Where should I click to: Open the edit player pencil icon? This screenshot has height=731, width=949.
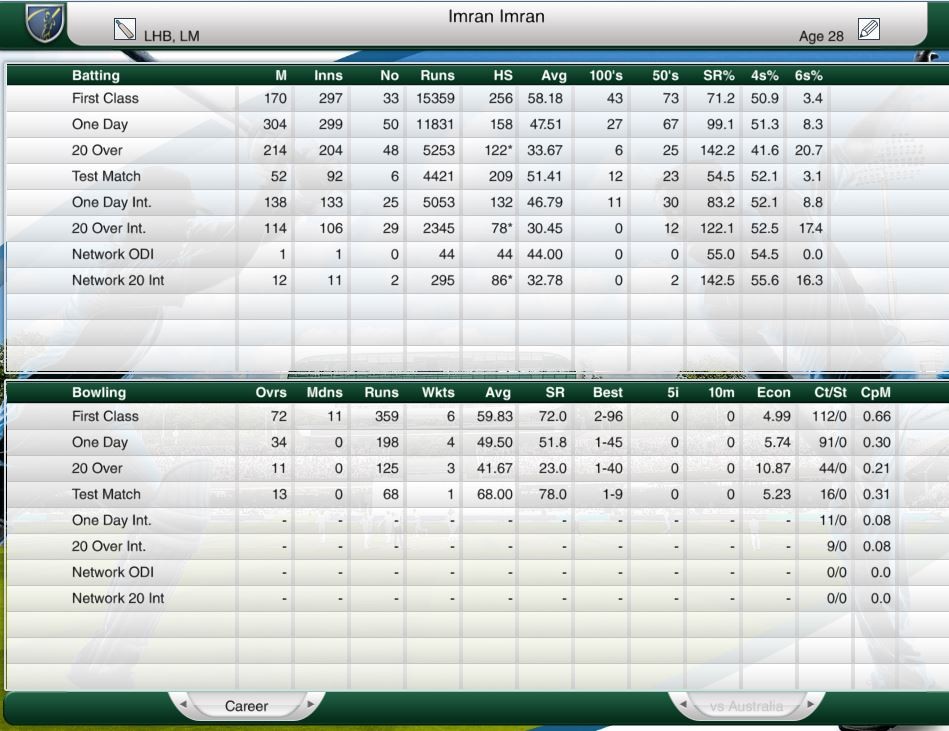tap(869, 29)
